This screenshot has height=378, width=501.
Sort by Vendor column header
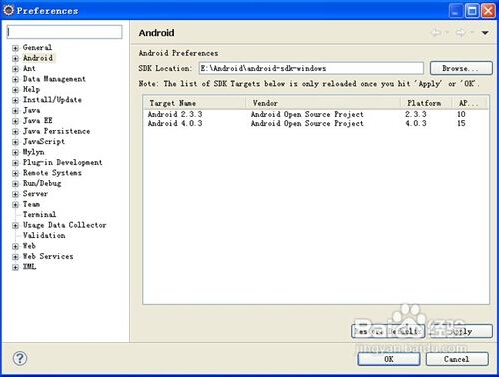(x=323, y=103)
